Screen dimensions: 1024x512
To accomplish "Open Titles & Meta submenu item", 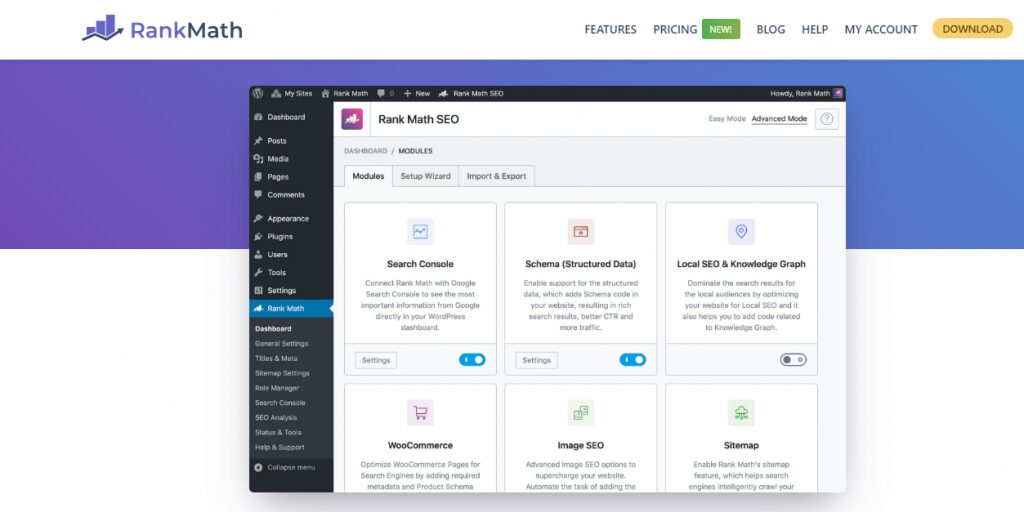I will (x=276, y=359).
